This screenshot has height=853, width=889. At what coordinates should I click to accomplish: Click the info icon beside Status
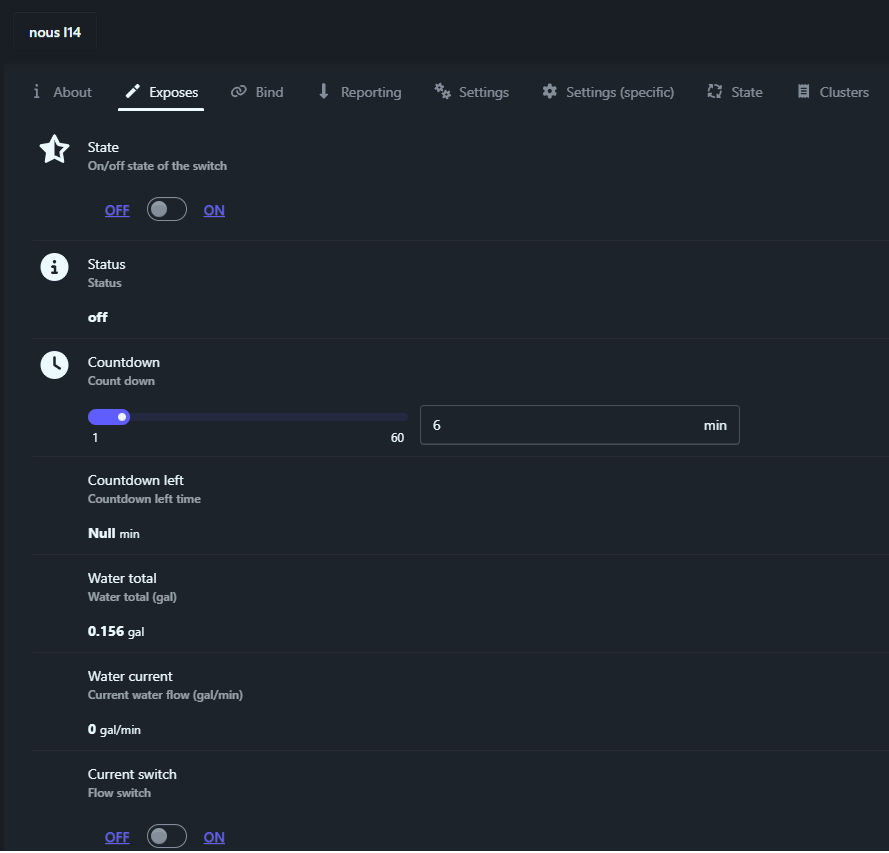54,267
